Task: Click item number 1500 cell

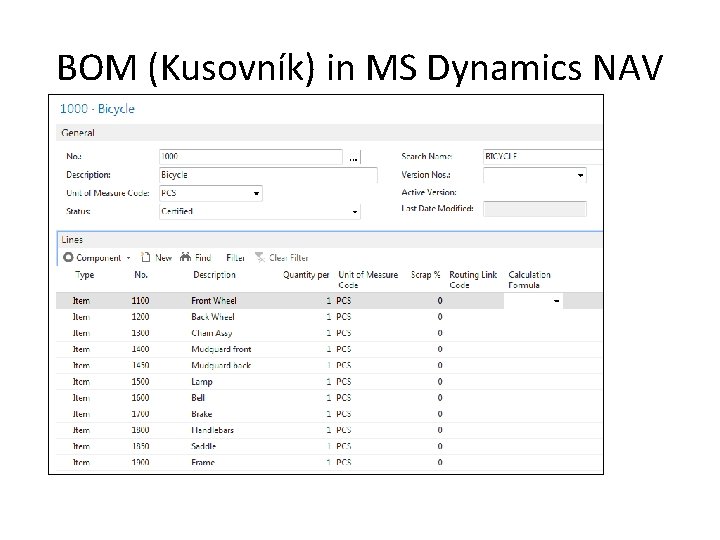Action: pos(140,382)
